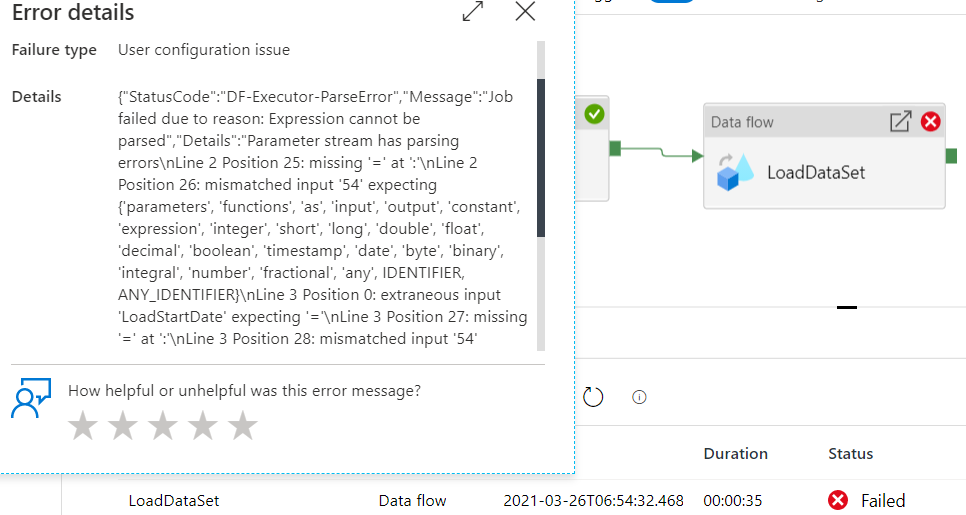The width and height of the screenshot is (966, 515).
Task: Expand the Error details panel to full size
Action: click(x=473, y=11)
